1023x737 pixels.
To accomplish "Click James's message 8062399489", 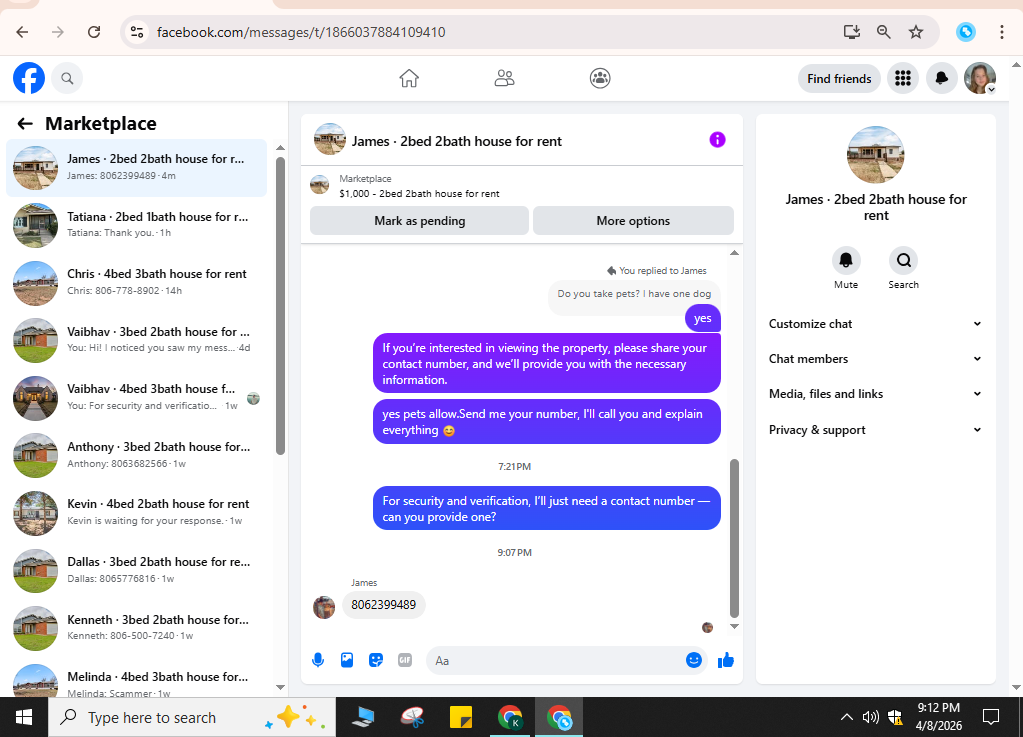I will pos(384,605).
